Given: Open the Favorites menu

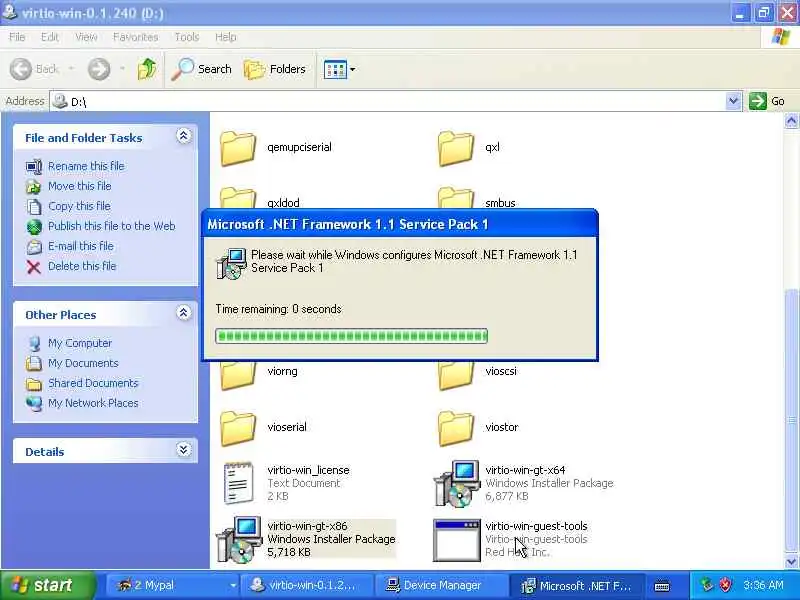Looking at the screenshot, I should coord(135,37).
